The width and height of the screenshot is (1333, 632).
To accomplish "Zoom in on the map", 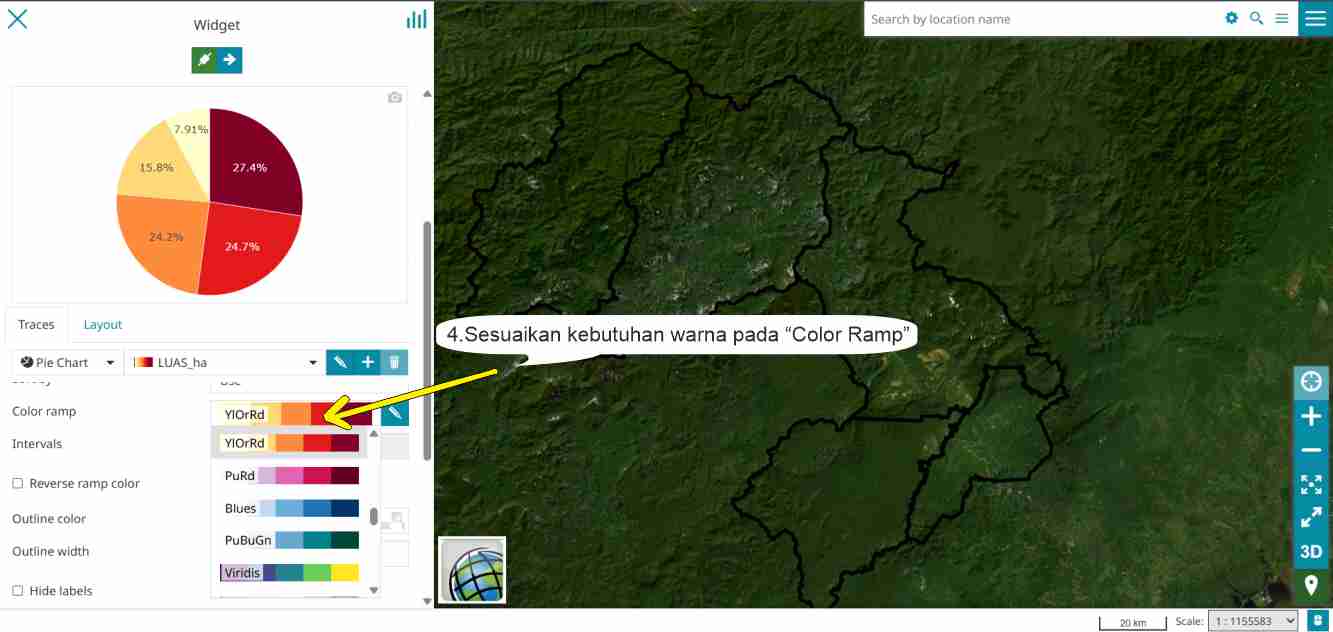I will (1310, 417).
